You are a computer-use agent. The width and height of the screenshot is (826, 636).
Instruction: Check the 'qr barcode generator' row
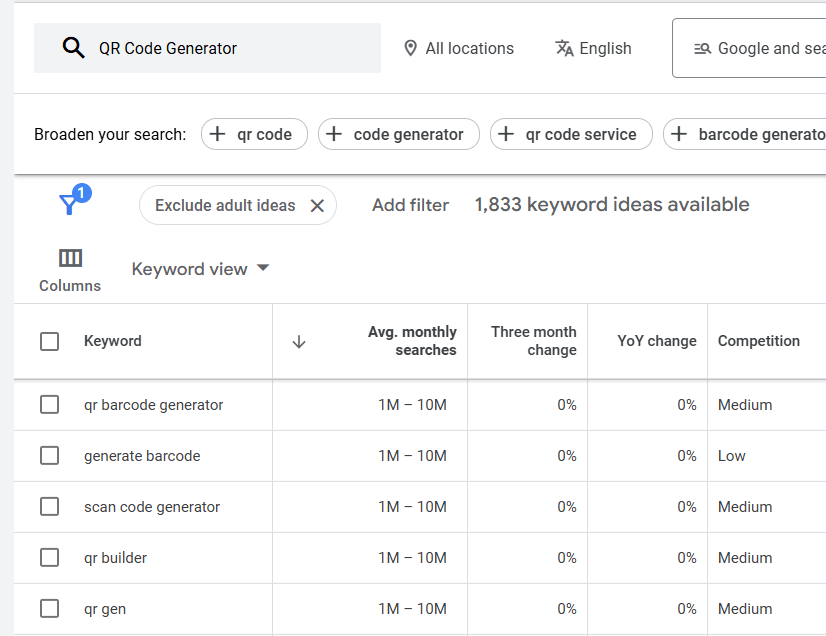point(50,405)
